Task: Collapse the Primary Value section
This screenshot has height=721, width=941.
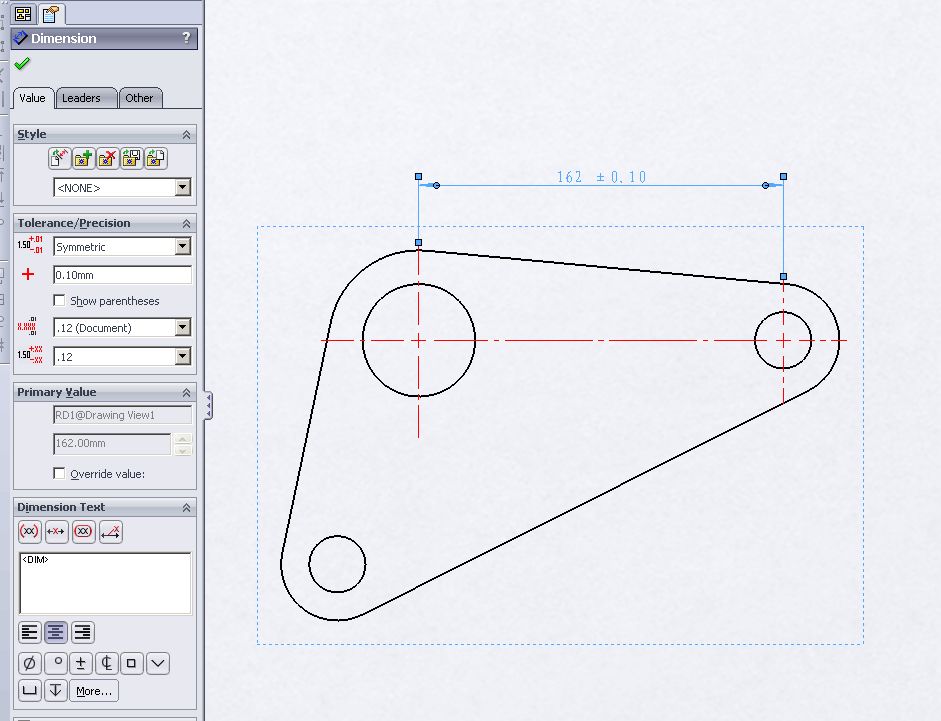Action: pos(187,393)
